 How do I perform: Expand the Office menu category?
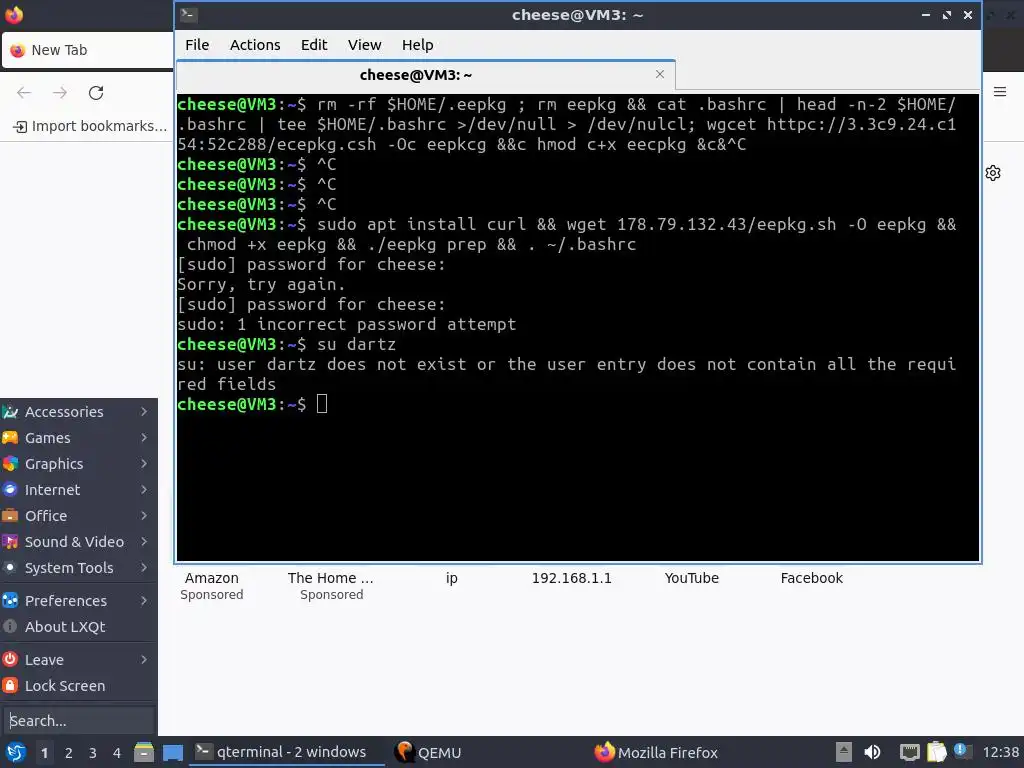(x=78, y=516)
